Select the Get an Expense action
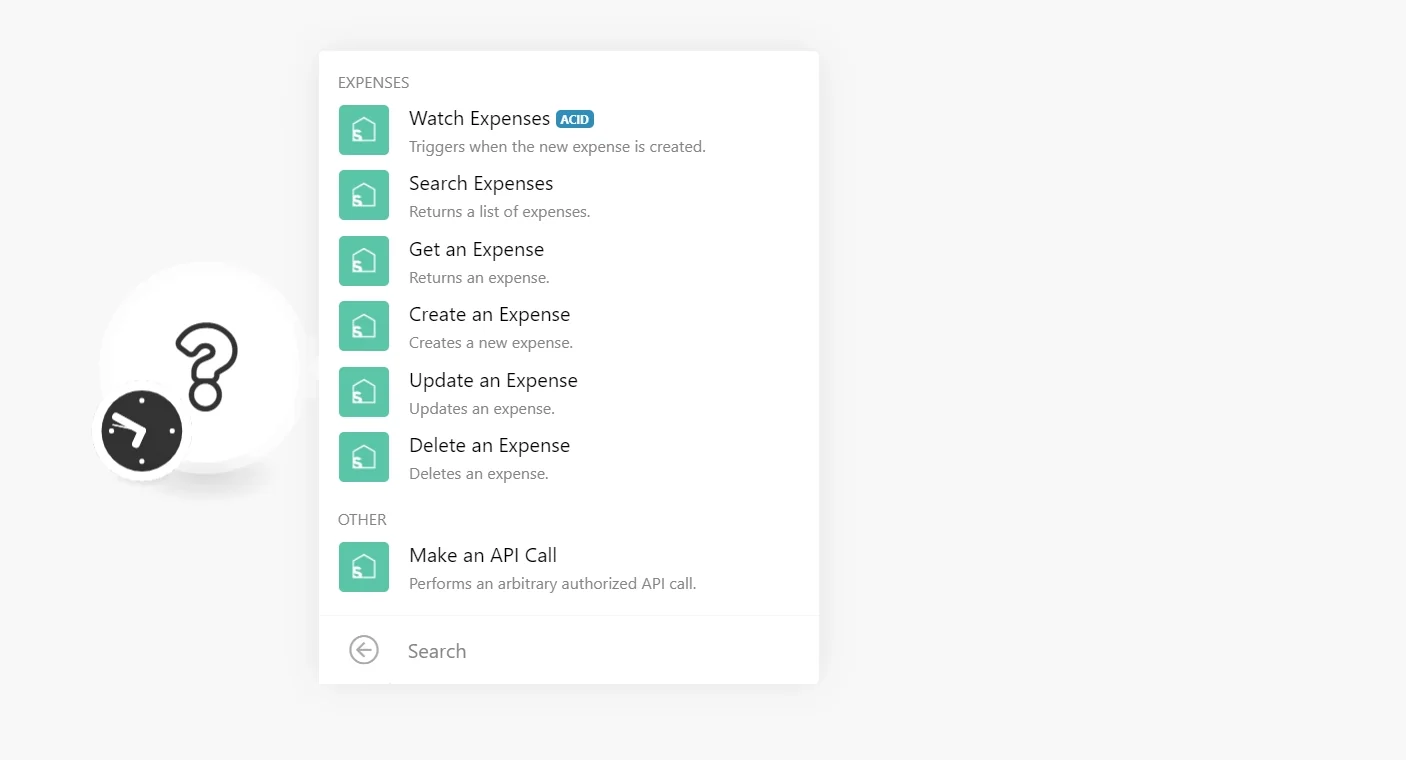This screenshot has width=1406, height=760. (569, 261)
